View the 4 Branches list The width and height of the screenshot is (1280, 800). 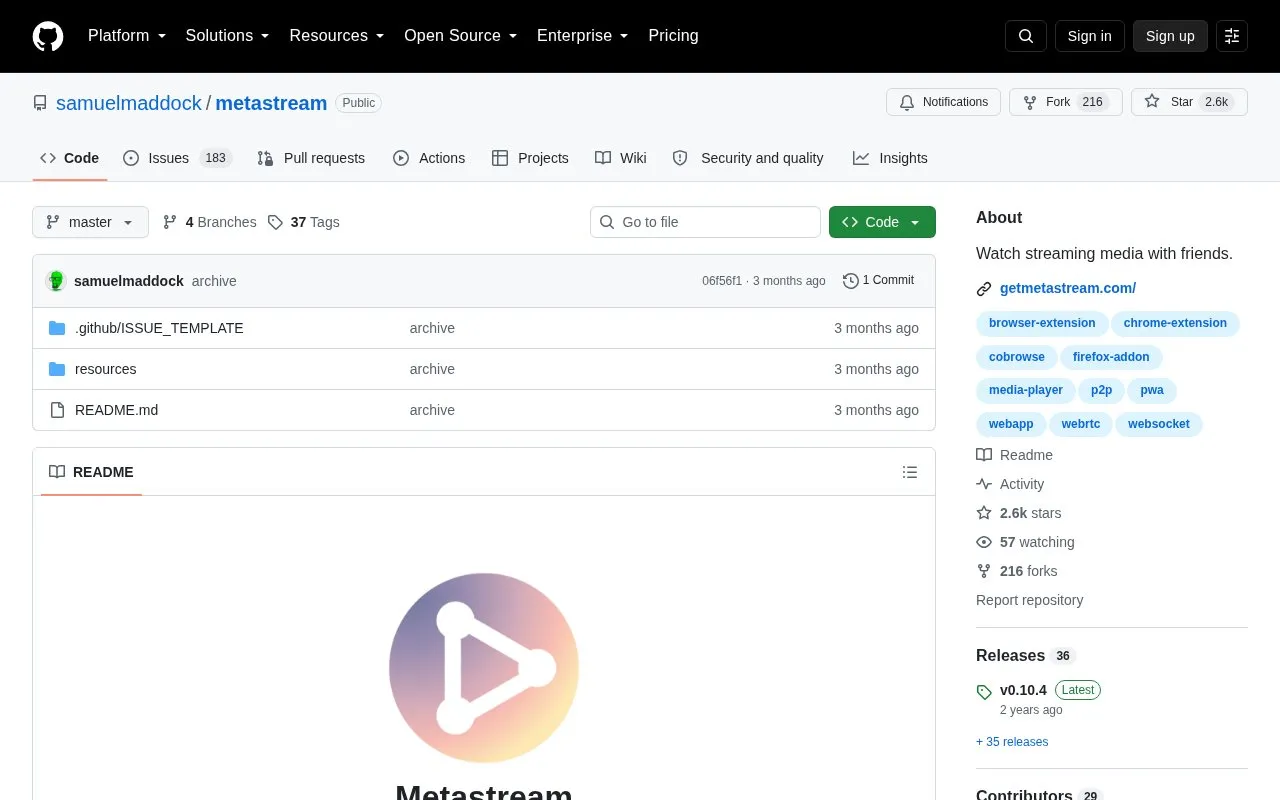point(210,222)
